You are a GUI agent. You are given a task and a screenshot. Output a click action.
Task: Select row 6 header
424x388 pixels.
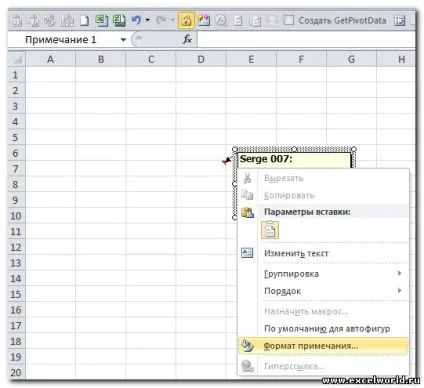pyautogui.click(x=16, y=153)
